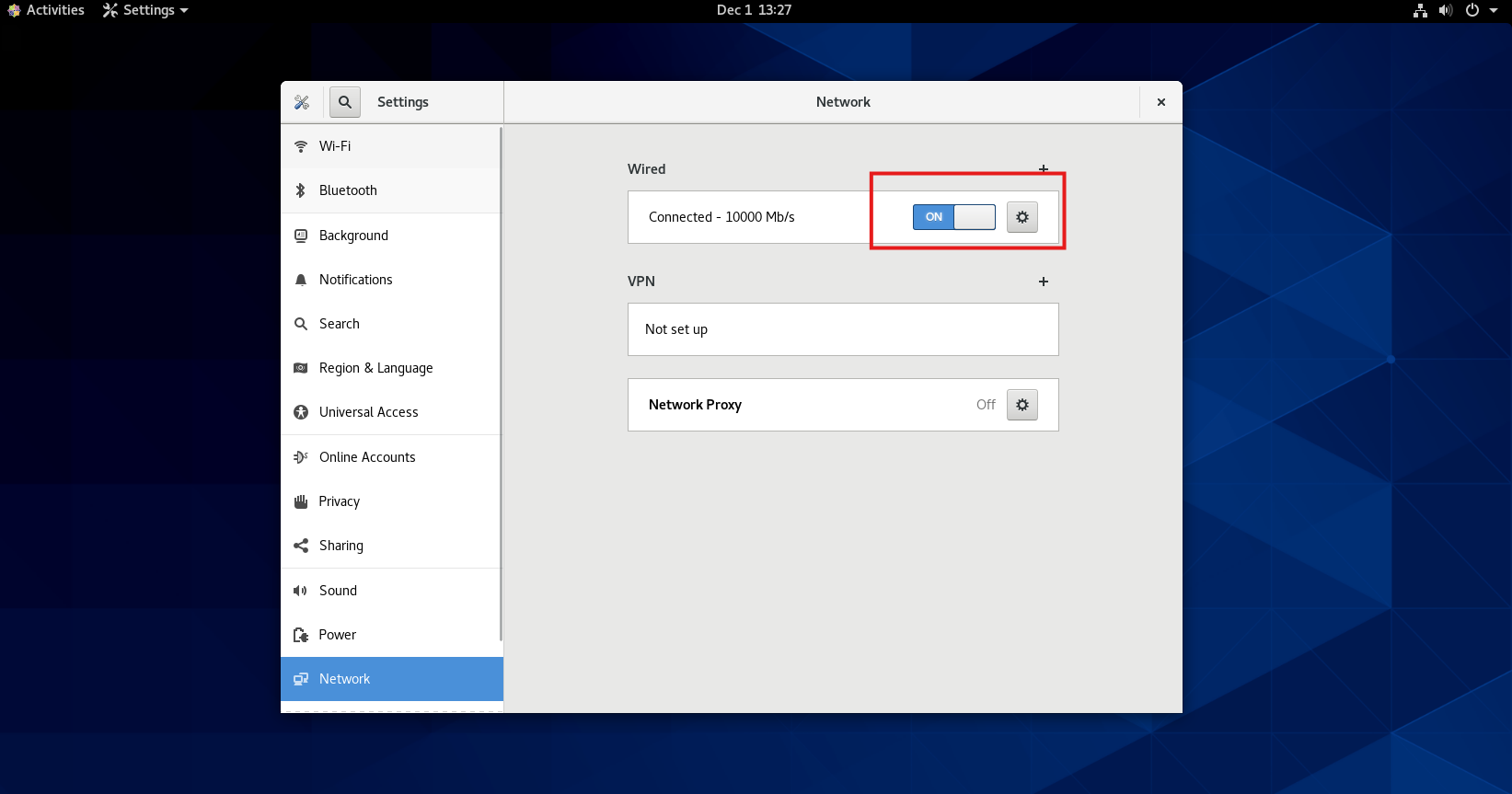Click the wired network status icon in top bar
The image size is (1512, 794).
(1420, 10)
